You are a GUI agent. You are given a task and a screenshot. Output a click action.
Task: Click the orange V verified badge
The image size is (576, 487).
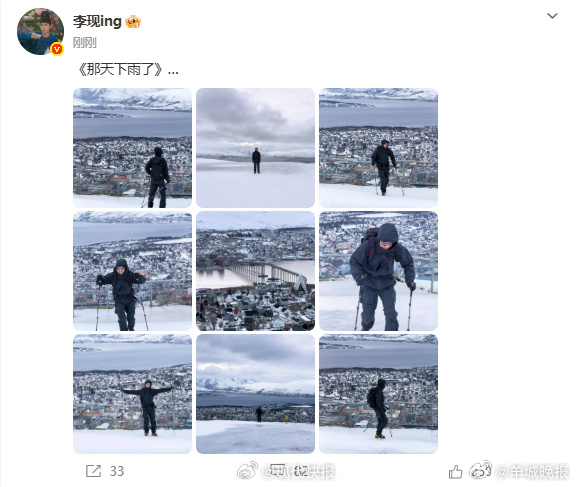point(57,49)
